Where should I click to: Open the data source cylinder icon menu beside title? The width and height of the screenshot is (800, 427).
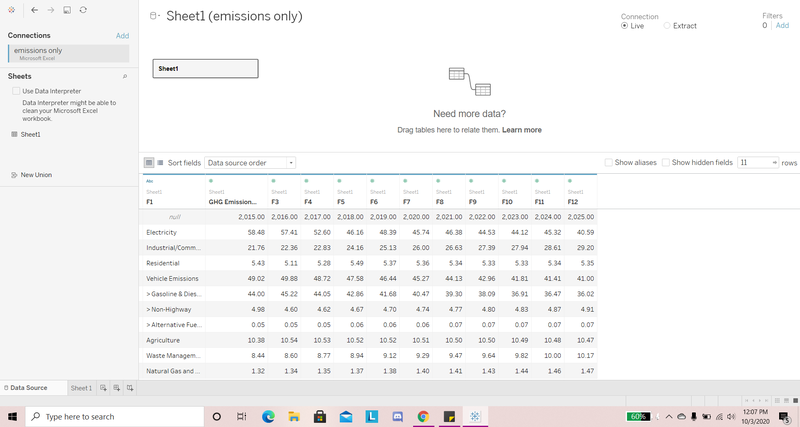pyautogui.click(x=154, y=16)
